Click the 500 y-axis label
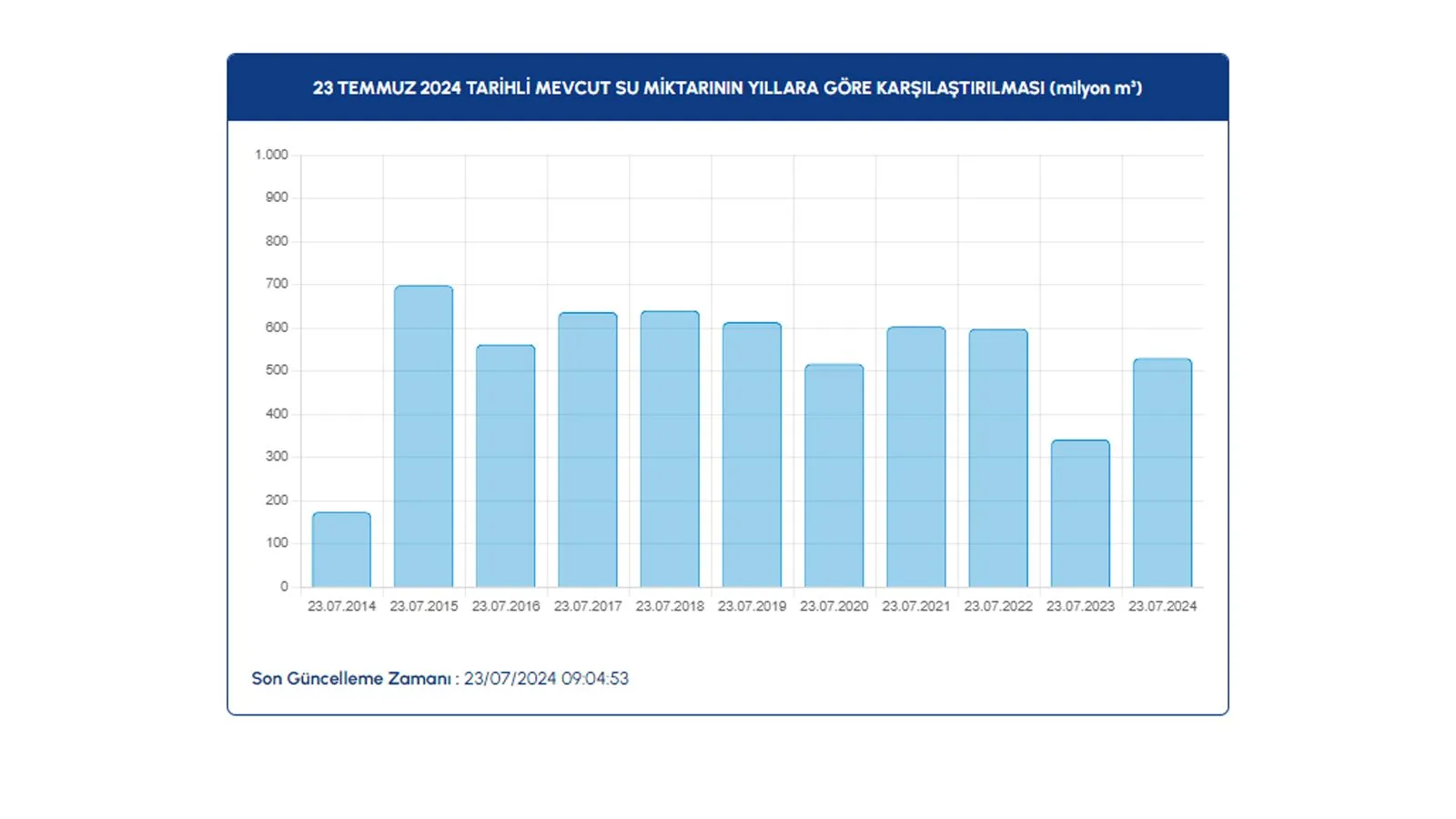1456x819 pixels. [277, 370]
